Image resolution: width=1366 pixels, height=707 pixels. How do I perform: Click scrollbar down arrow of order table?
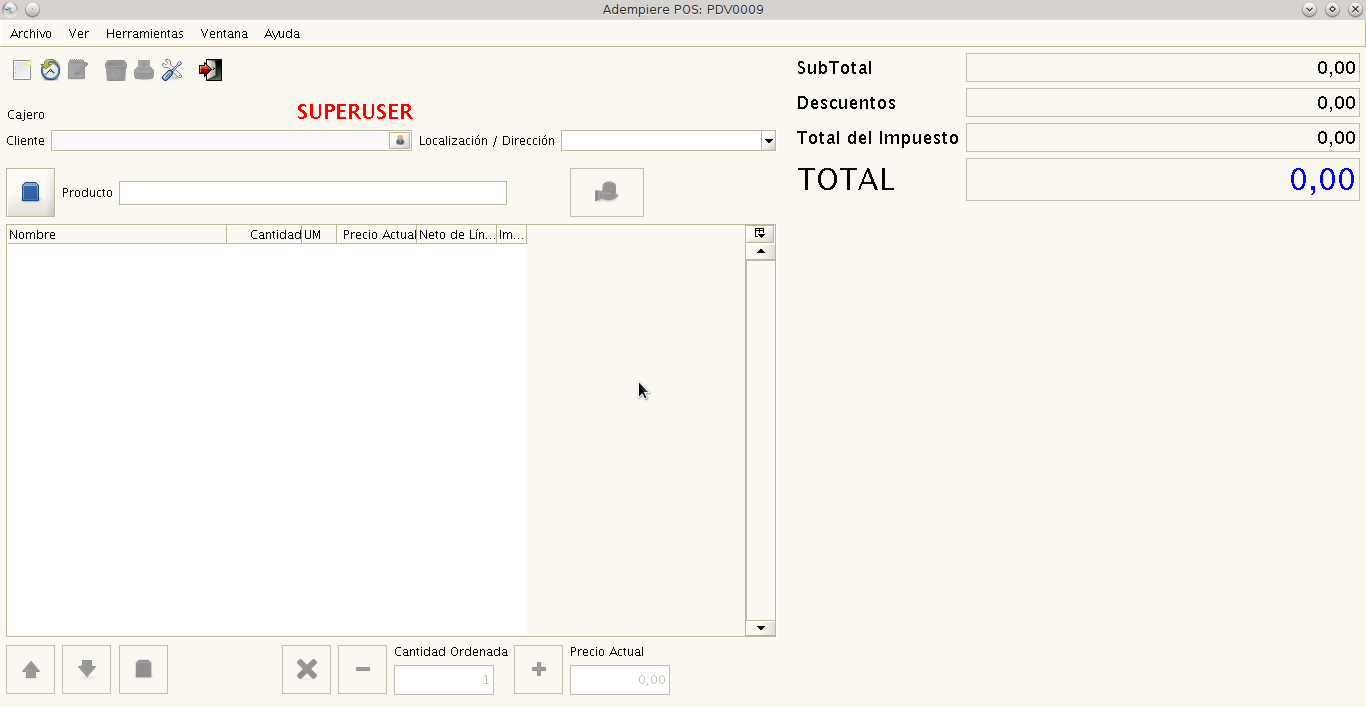point(760,628)
